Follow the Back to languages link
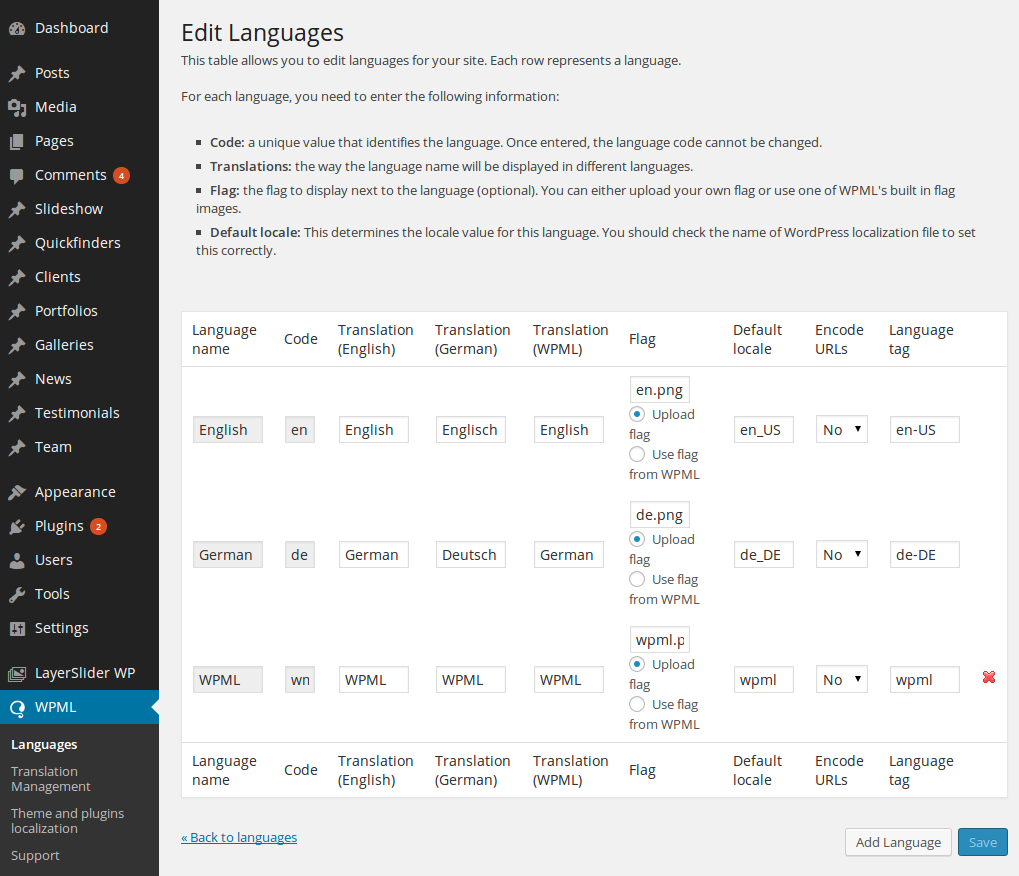The height and width of the screenshot is (876, 1019). (x=239, y=838)
